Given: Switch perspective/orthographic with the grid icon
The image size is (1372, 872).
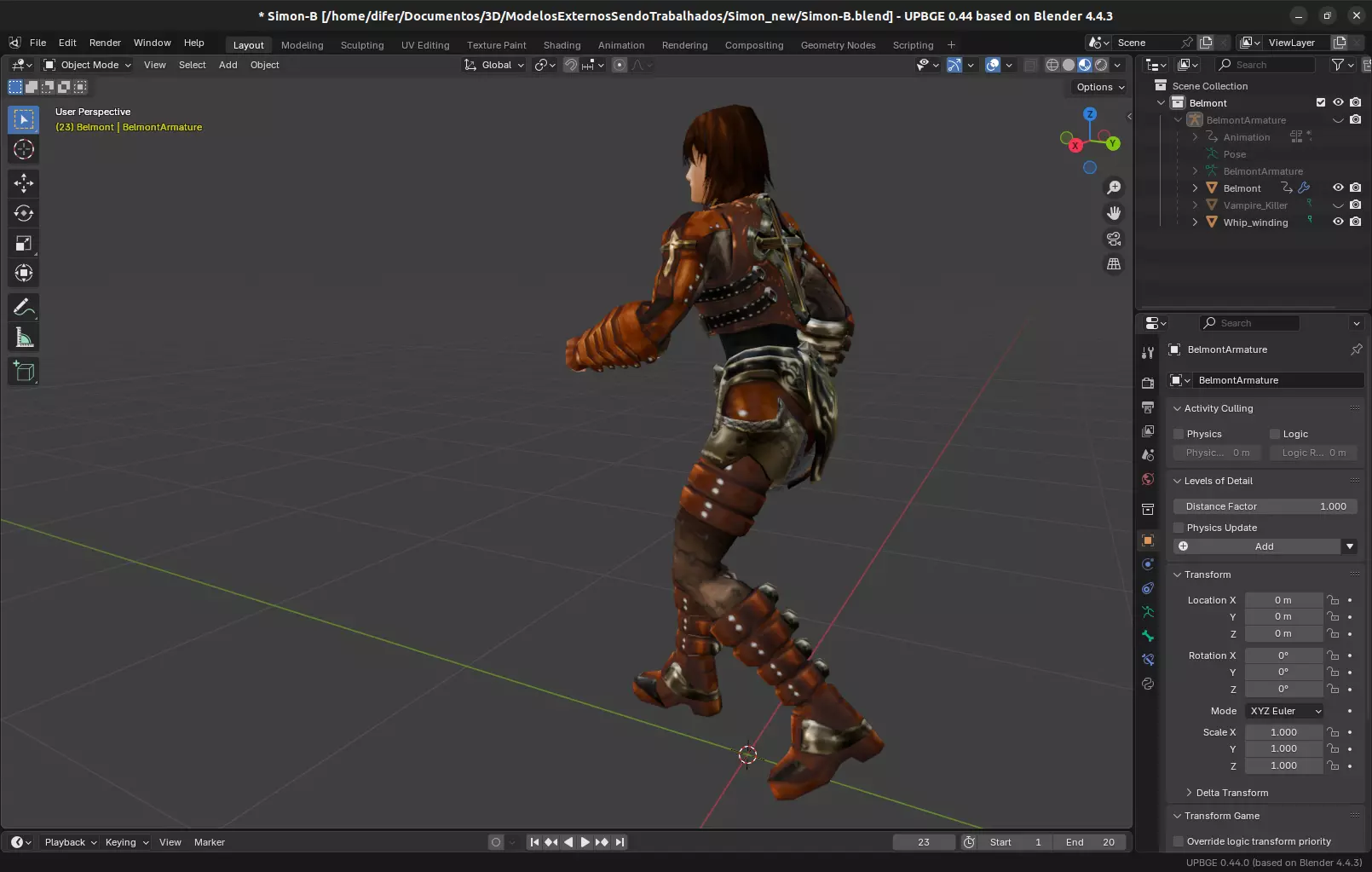Looking at the screenshot, I should (x=1113, y=264).
